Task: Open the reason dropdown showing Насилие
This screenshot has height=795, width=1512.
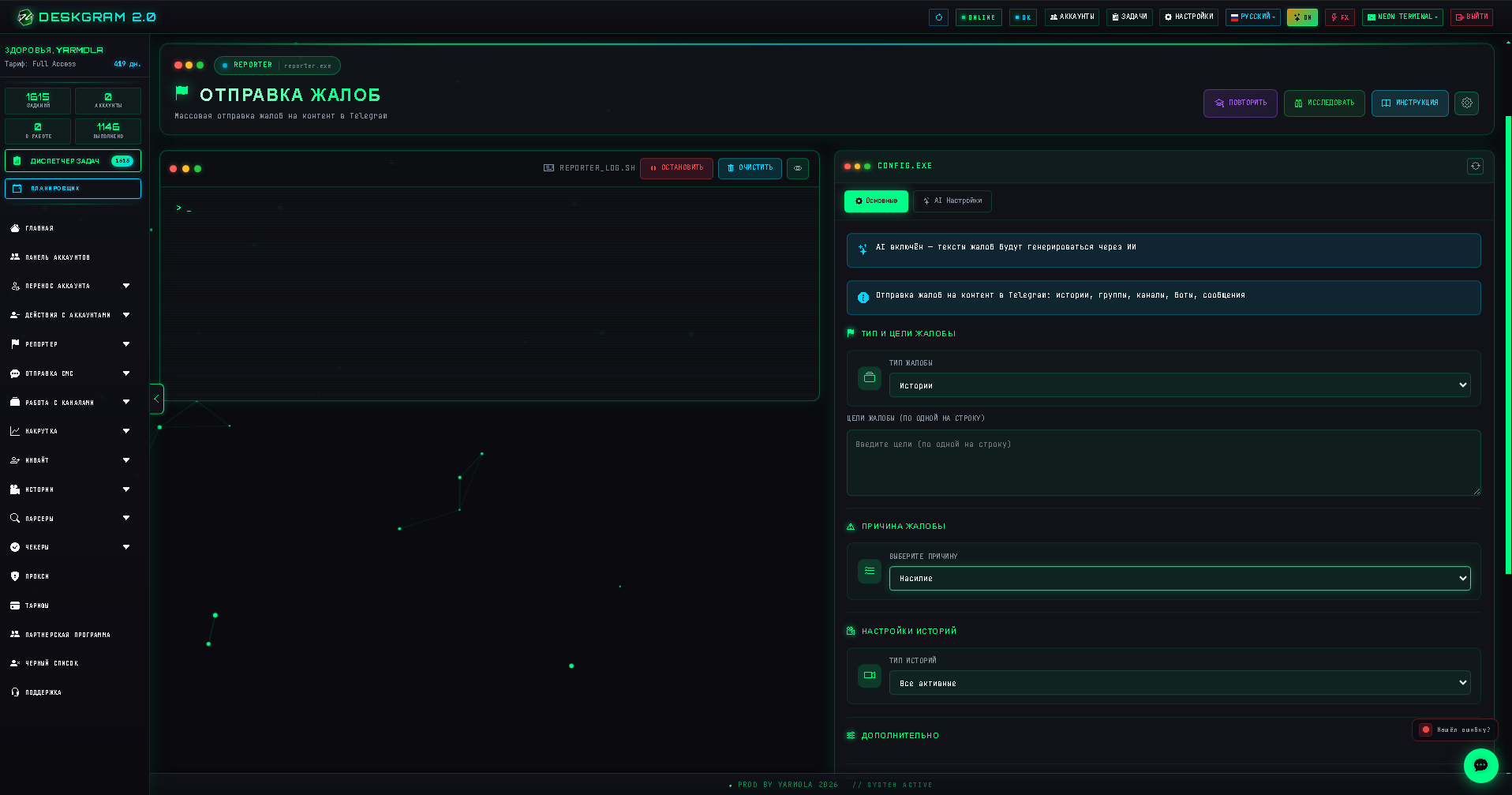Action: [1180, 578]
